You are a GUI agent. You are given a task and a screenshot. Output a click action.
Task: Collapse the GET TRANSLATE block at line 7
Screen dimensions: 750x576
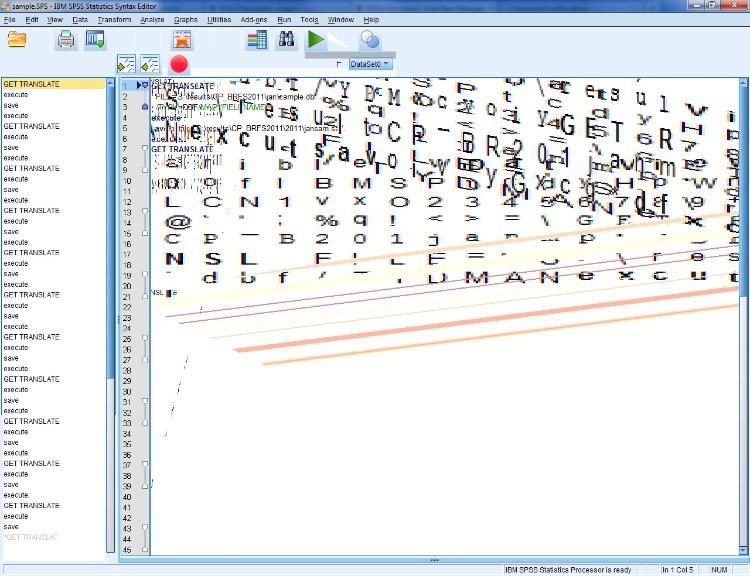145,149
